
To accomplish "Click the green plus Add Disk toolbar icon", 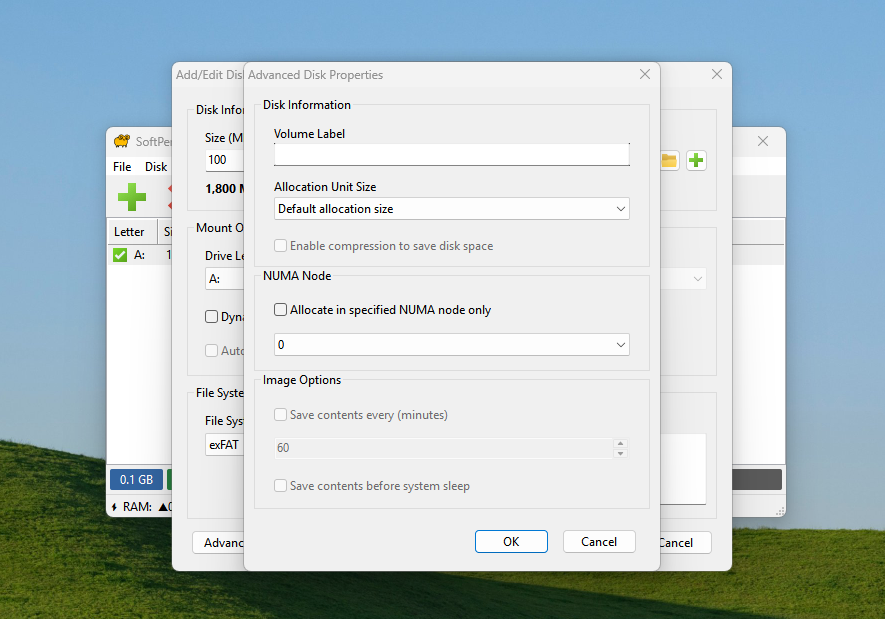I will tap(131, 196).
